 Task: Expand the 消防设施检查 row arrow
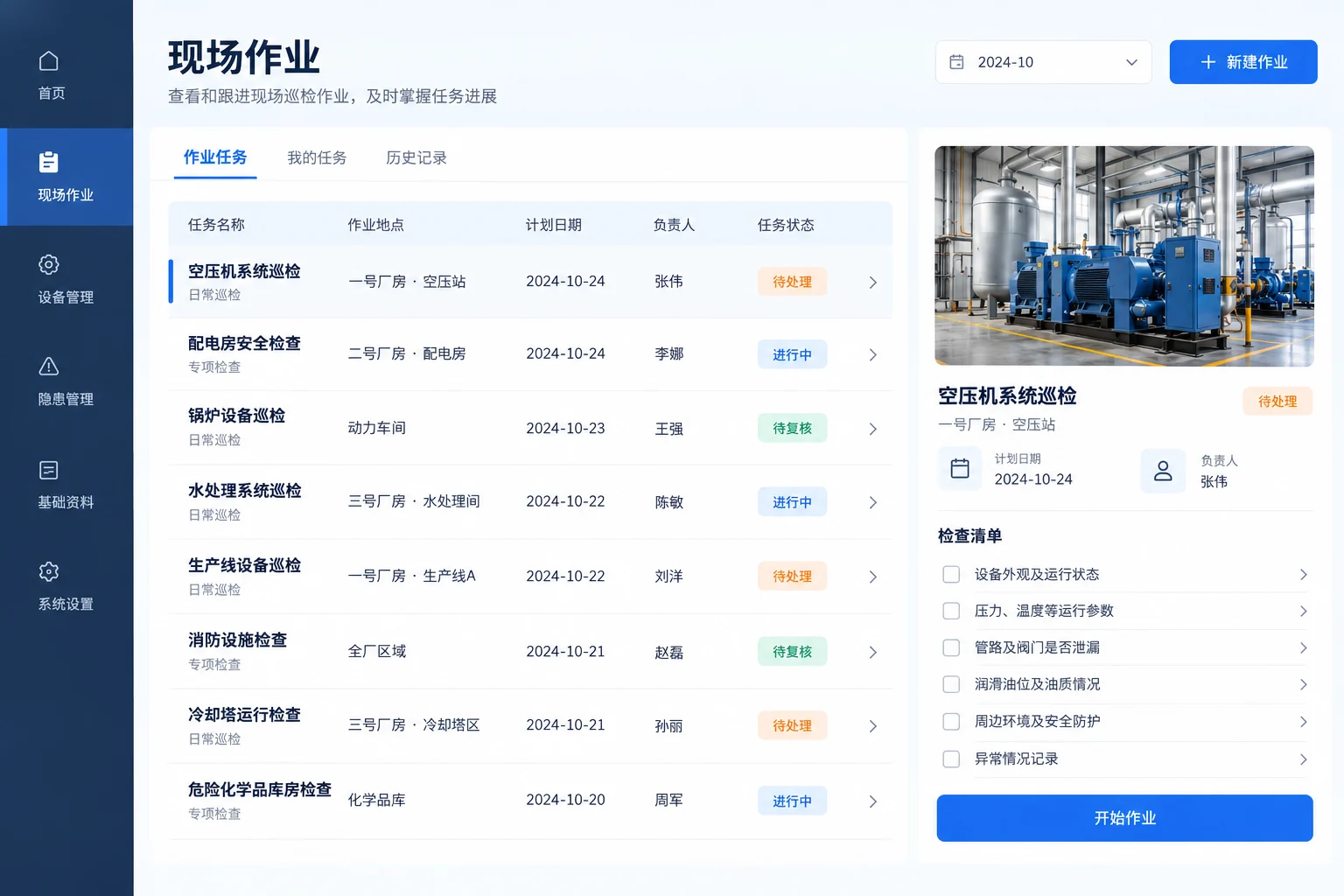872,653
